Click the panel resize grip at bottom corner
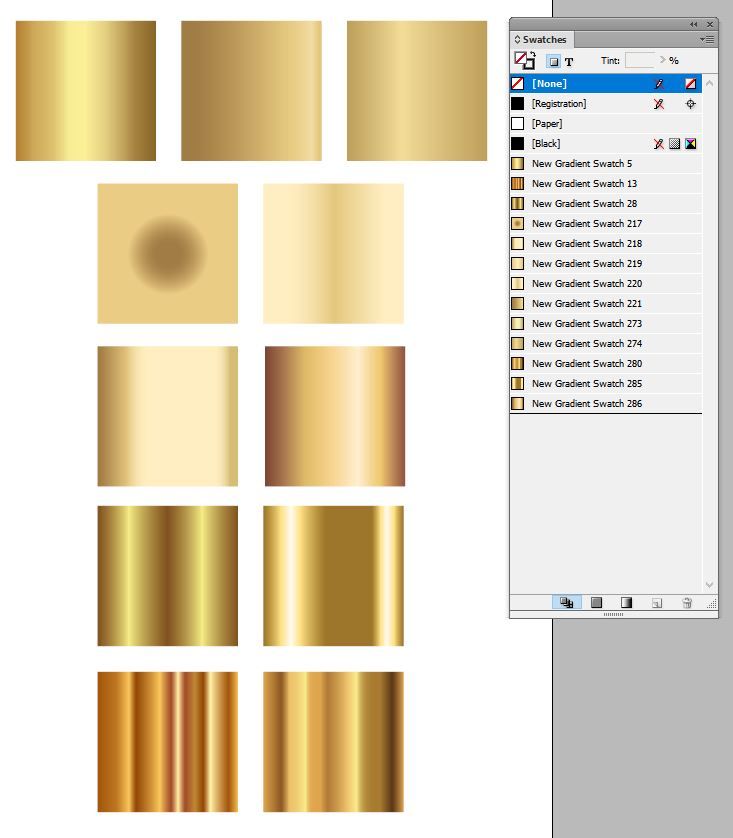This screenshot has width=733, height=838. [x=712, y=604]
